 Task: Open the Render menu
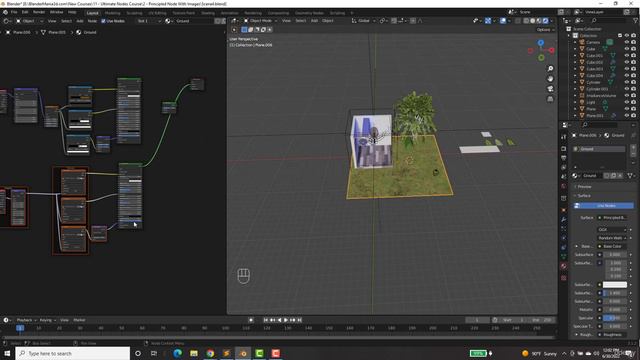(x=39, y=12)
